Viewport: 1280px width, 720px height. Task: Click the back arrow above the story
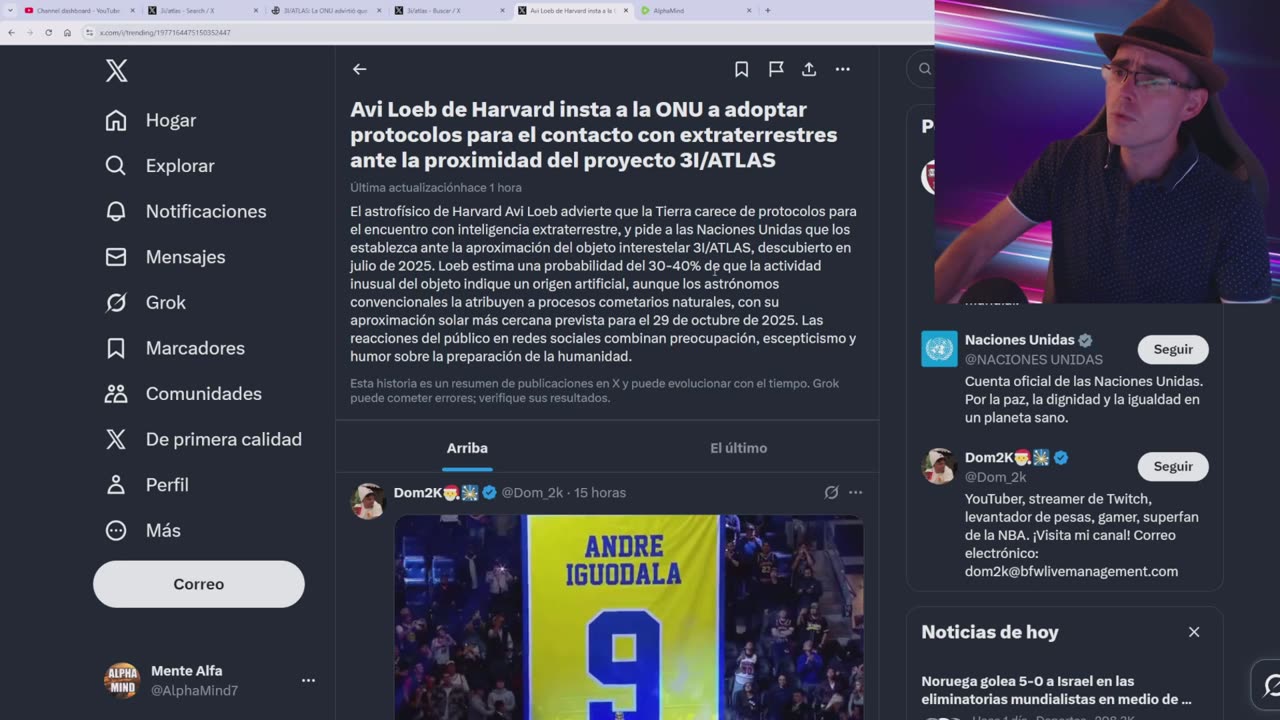[x=359, y=69]
